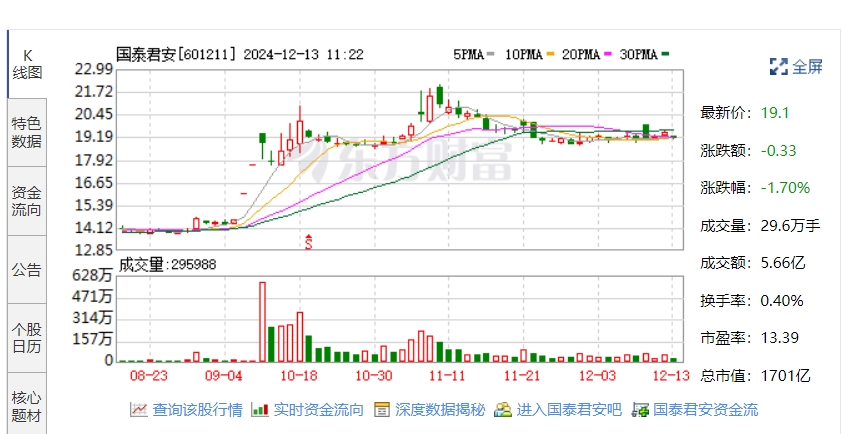Click the people icon beside 进入国泰君安吧
Viewport: 842px width, 434px height.
click(x=503, y=410)
